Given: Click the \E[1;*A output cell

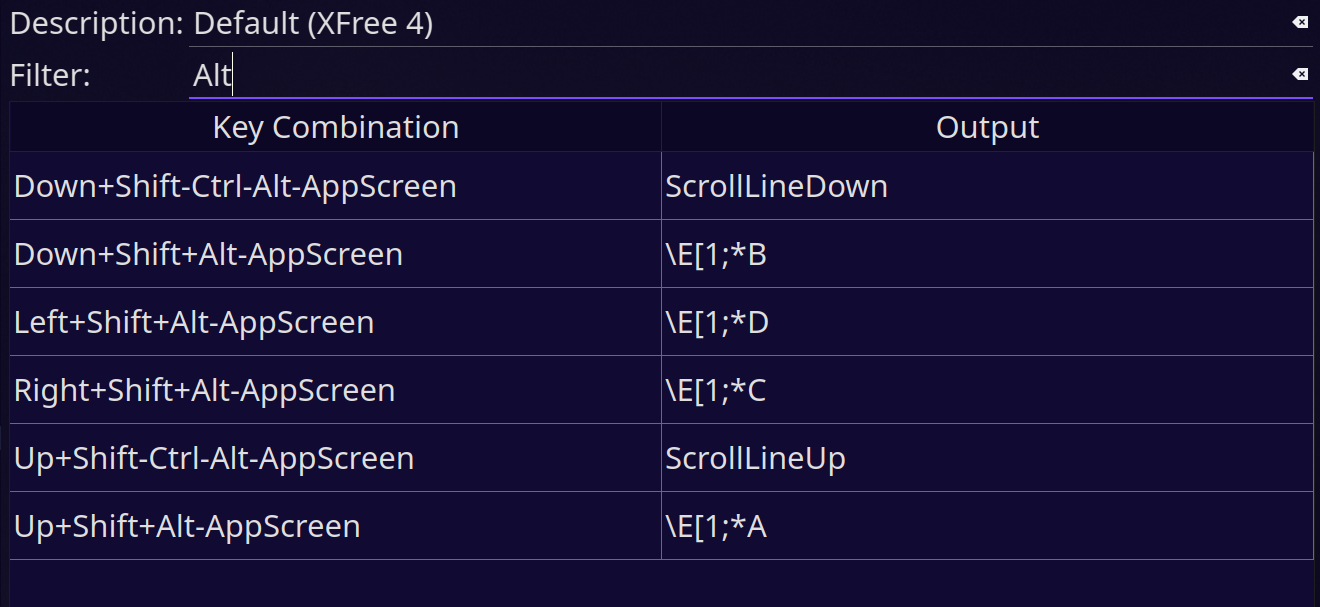Looking at the screenshot, I should 987,526.
